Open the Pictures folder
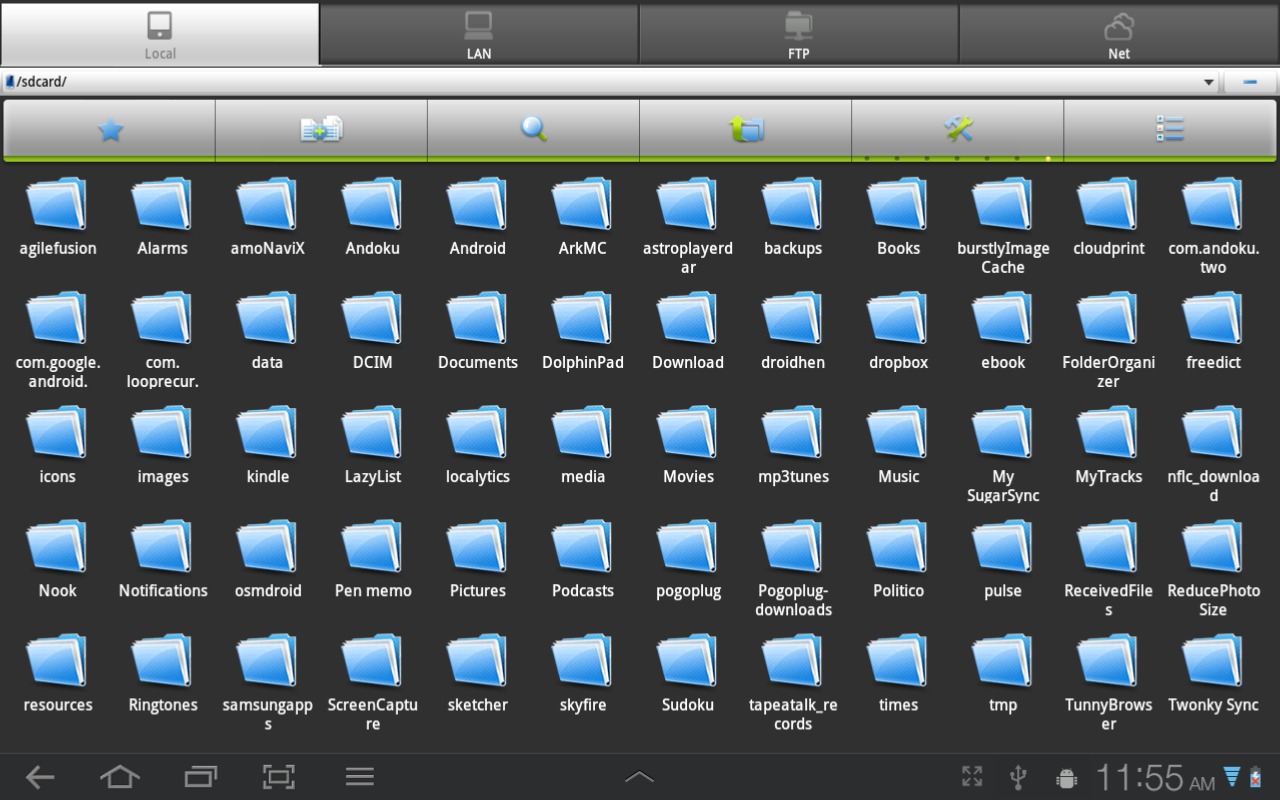 tap(478, 558)
